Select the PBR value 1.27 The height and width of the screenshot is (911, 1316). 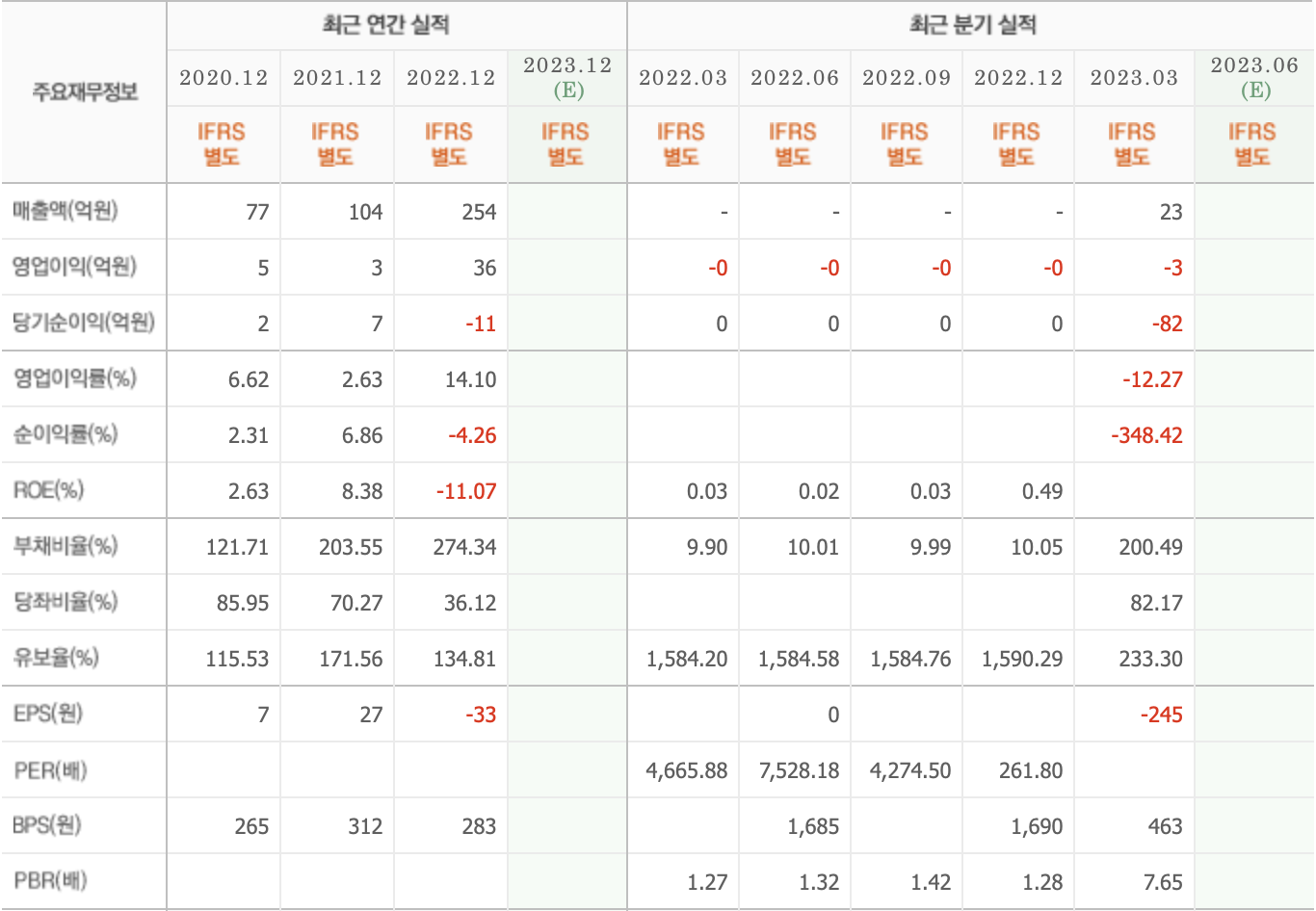[x=707, y=882]
